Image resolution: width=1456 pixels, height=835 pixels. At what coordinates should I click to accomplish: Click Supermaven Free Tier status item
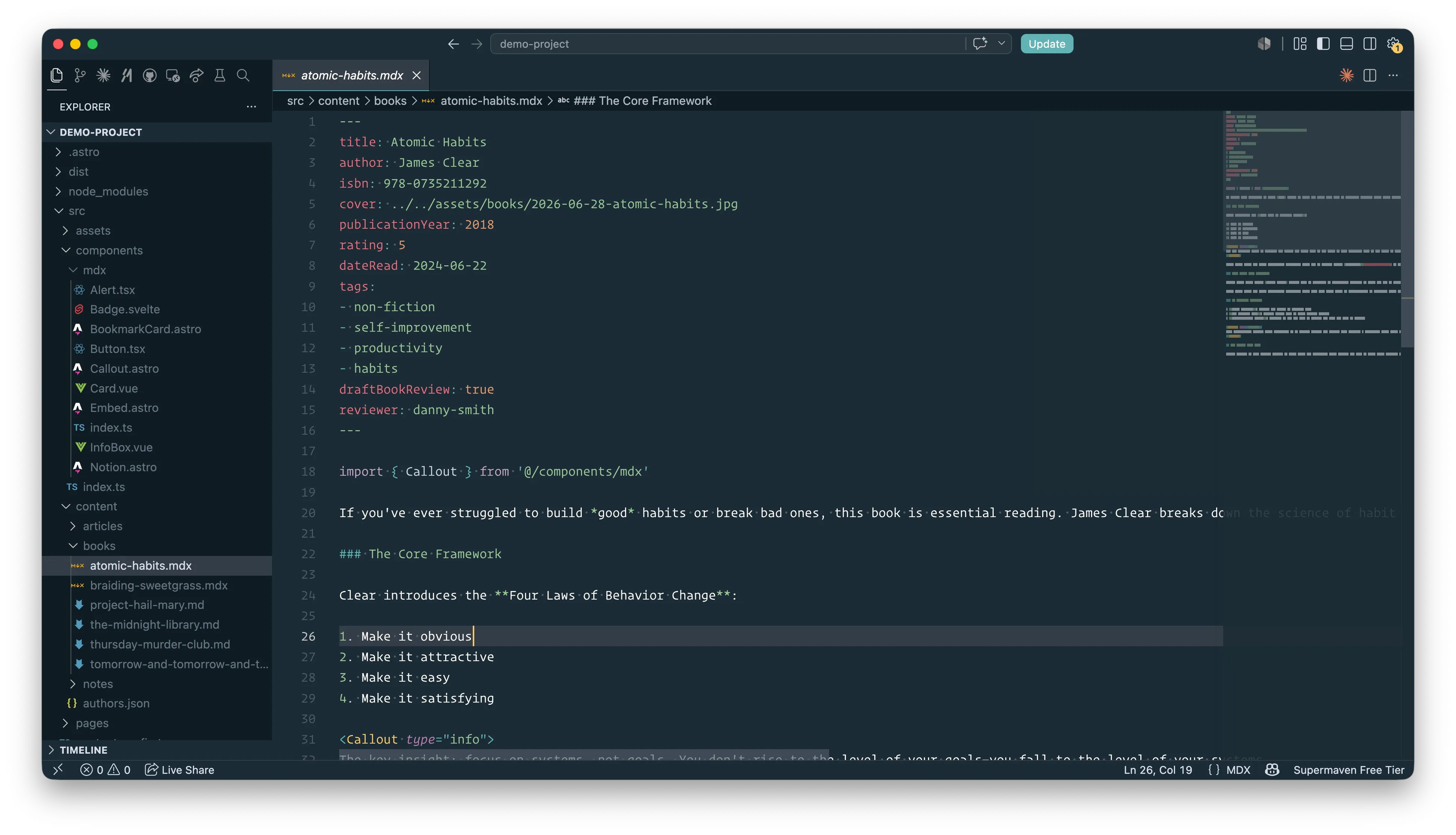[x=1349, y=770]
